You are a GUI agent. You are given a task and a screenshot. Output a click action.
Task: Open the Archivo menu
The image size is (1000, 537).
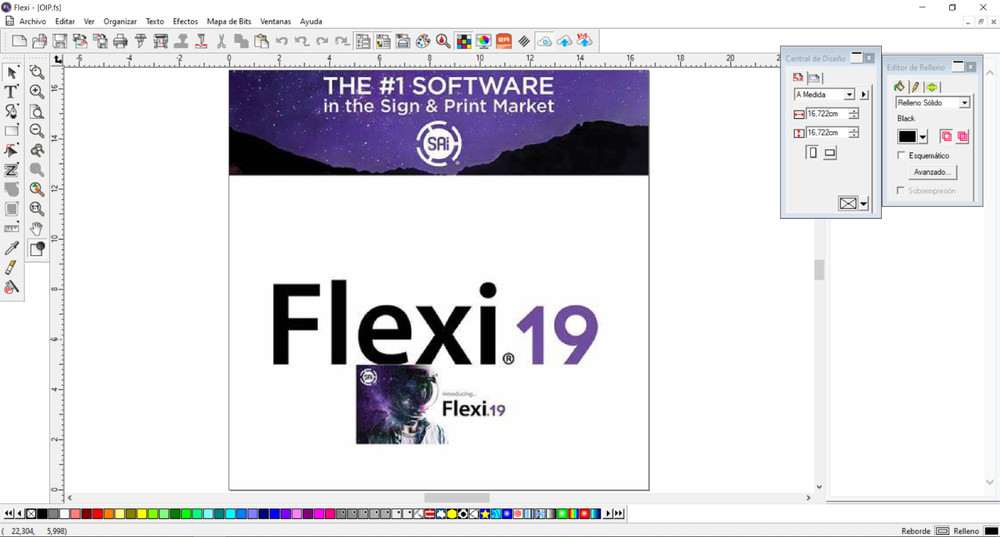[33, 21]
